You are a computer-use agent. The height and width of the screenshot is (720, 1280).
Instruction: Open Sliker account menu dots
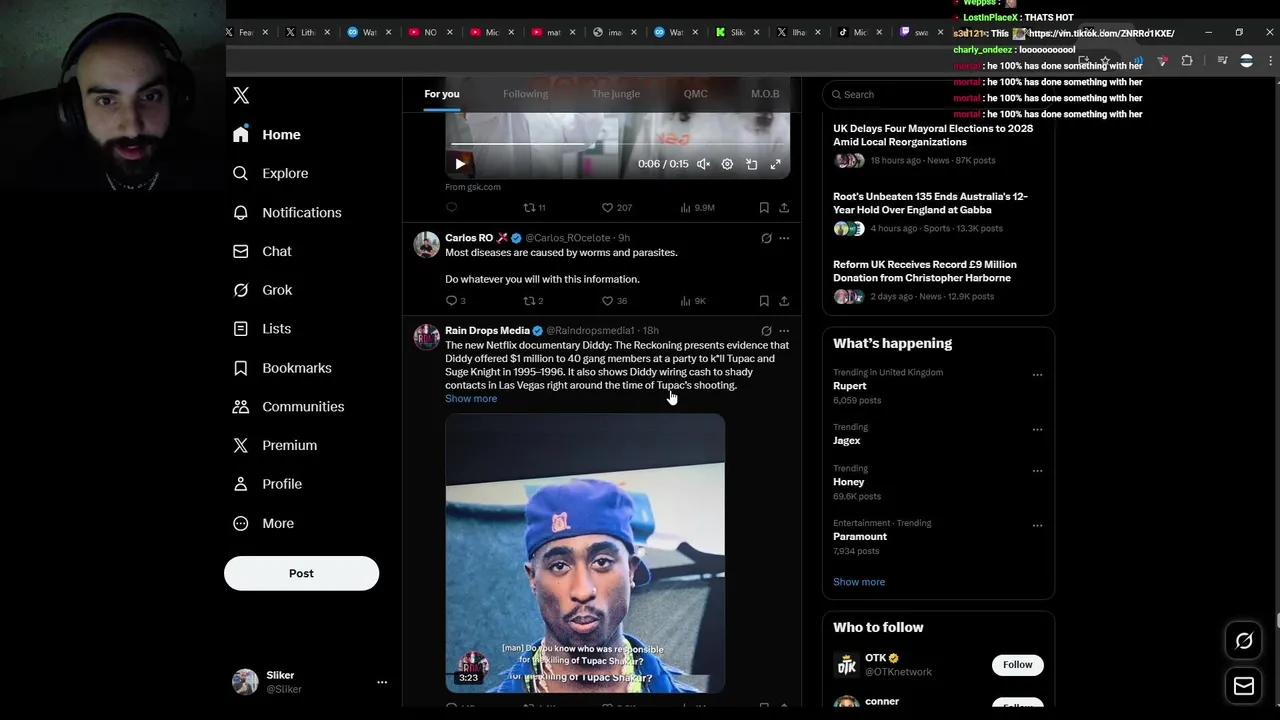point(381,682)
